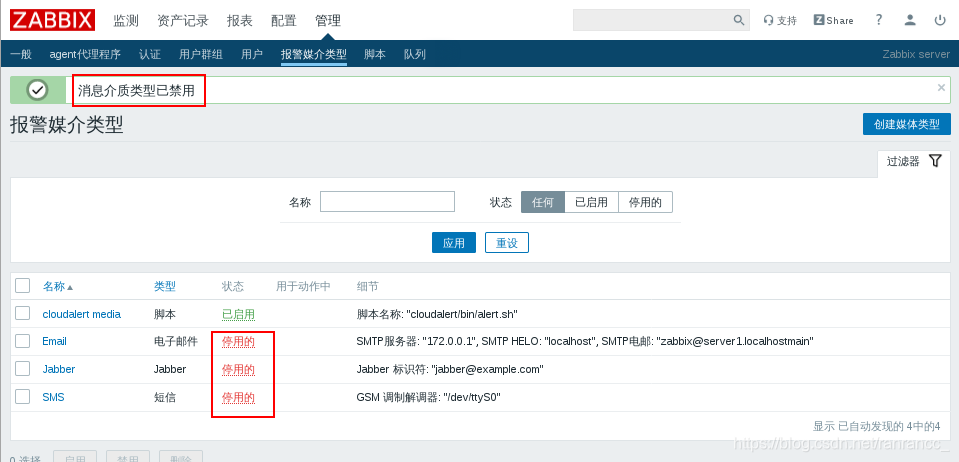This screenshot has width=959, height=462.
Task: Go to the 一般 submenu
Action: [x=21, y=54]
